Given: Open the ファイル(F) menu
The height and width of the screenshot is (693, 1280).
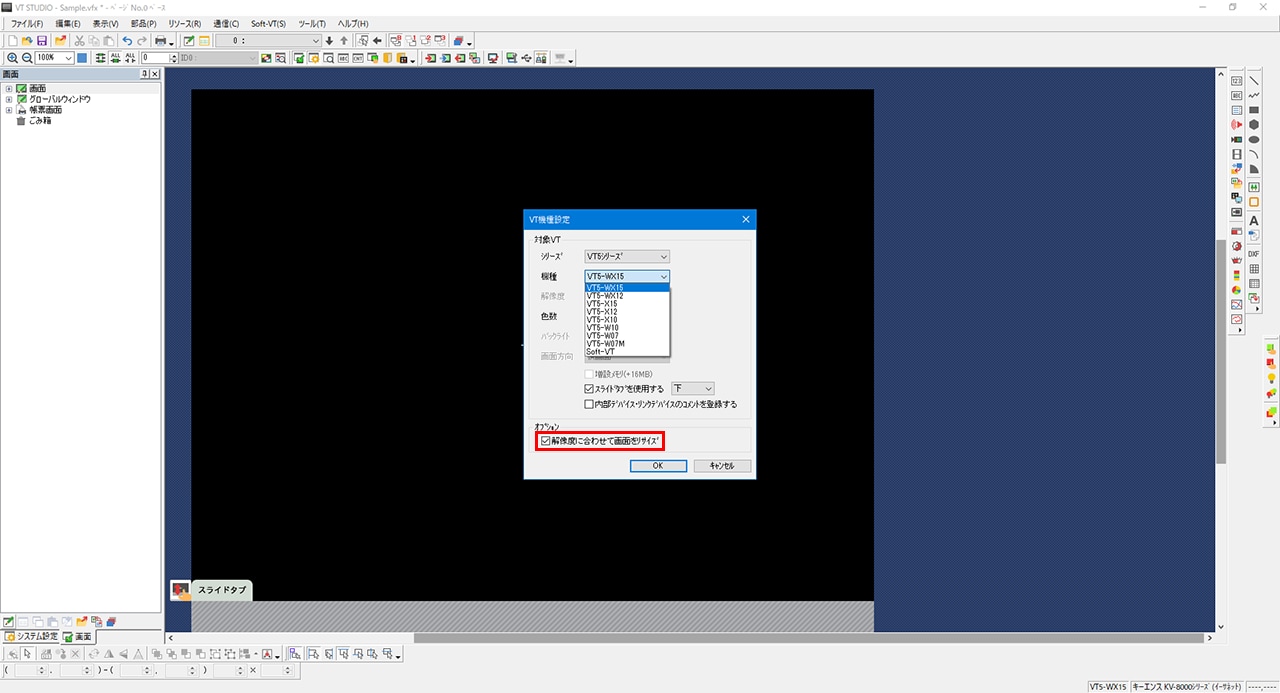Looking at the screenshot, I should [x=27, y=23].
